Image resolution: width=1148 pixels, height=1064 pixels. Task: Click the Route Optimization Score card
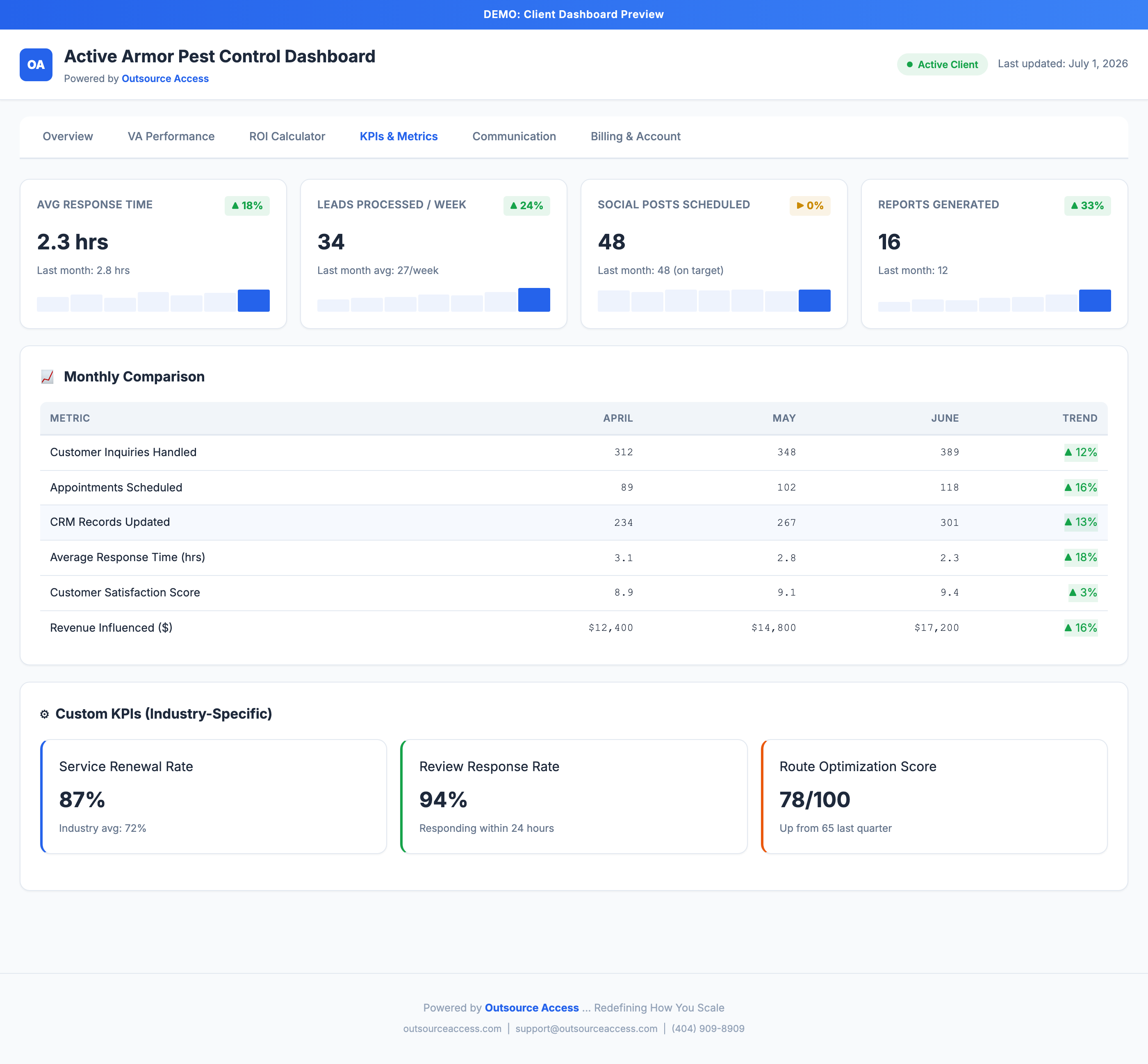pyautogui.click(x=934, y=796)
